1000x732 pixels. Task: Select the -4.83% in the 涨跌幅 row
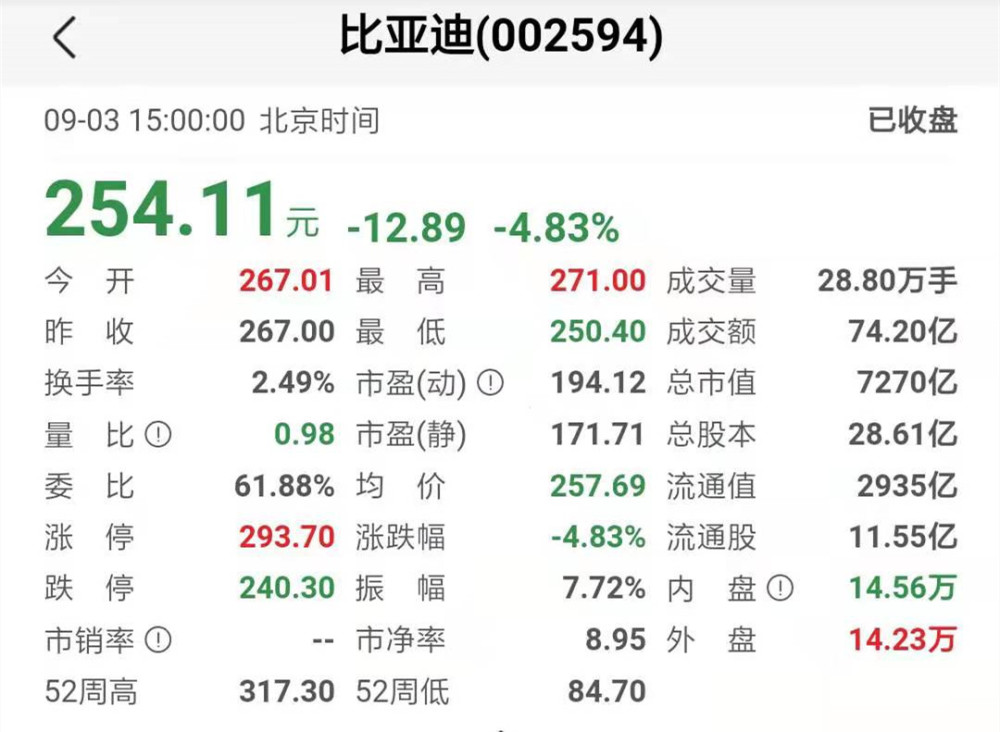pos(598,537)
